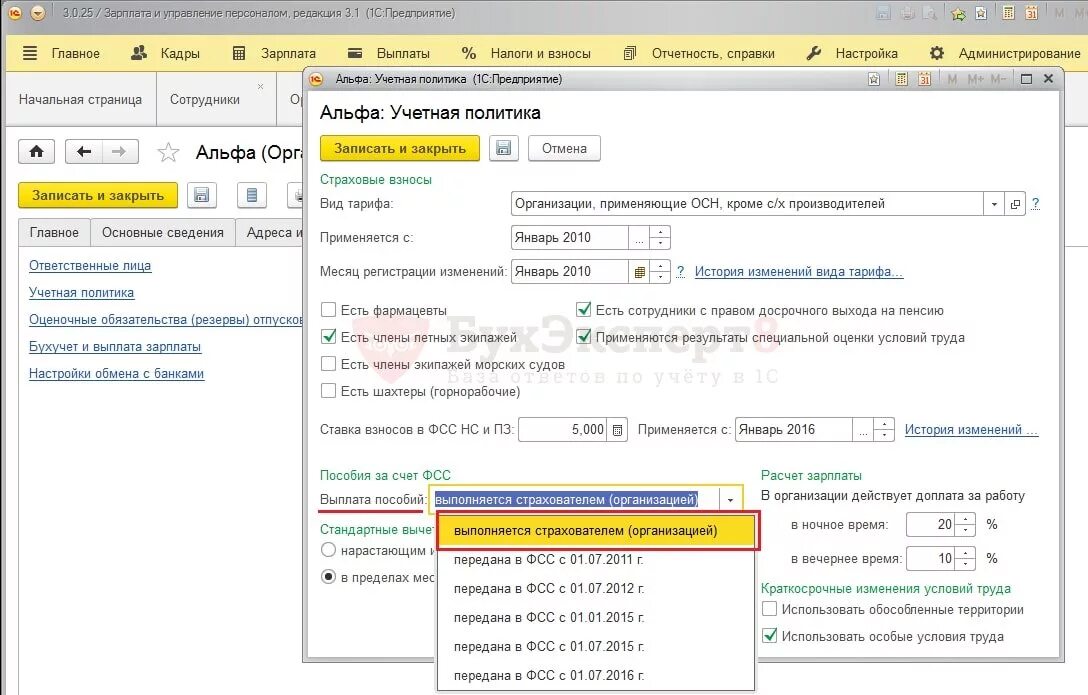Viewport: 1088px width, 695px height.
Task: Open the calculator icon in dialog title bar
Action: coord(901,79)
